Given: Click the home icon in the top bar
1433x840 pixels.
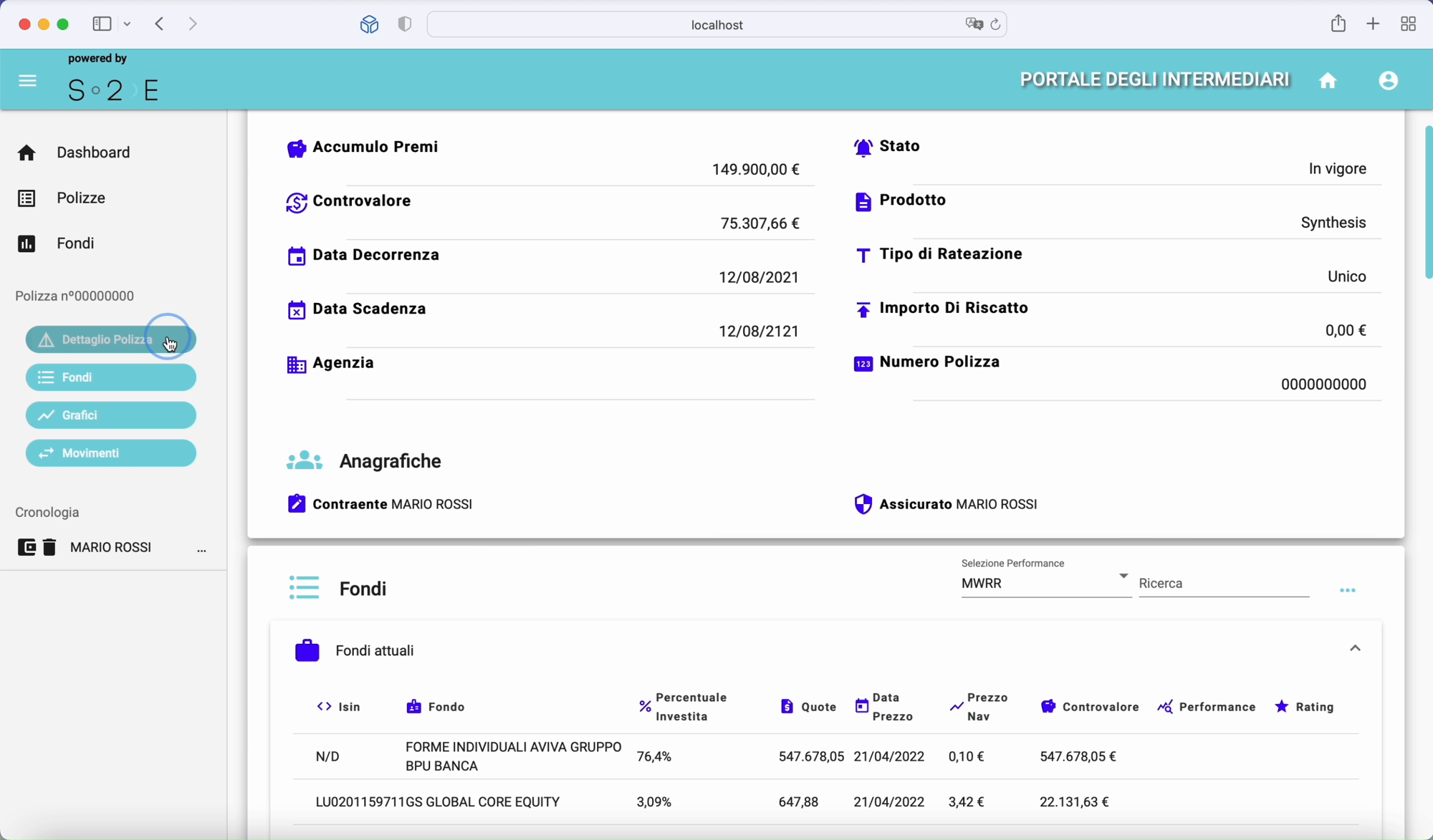Looking at the screenshot, I should point(1328,81).
